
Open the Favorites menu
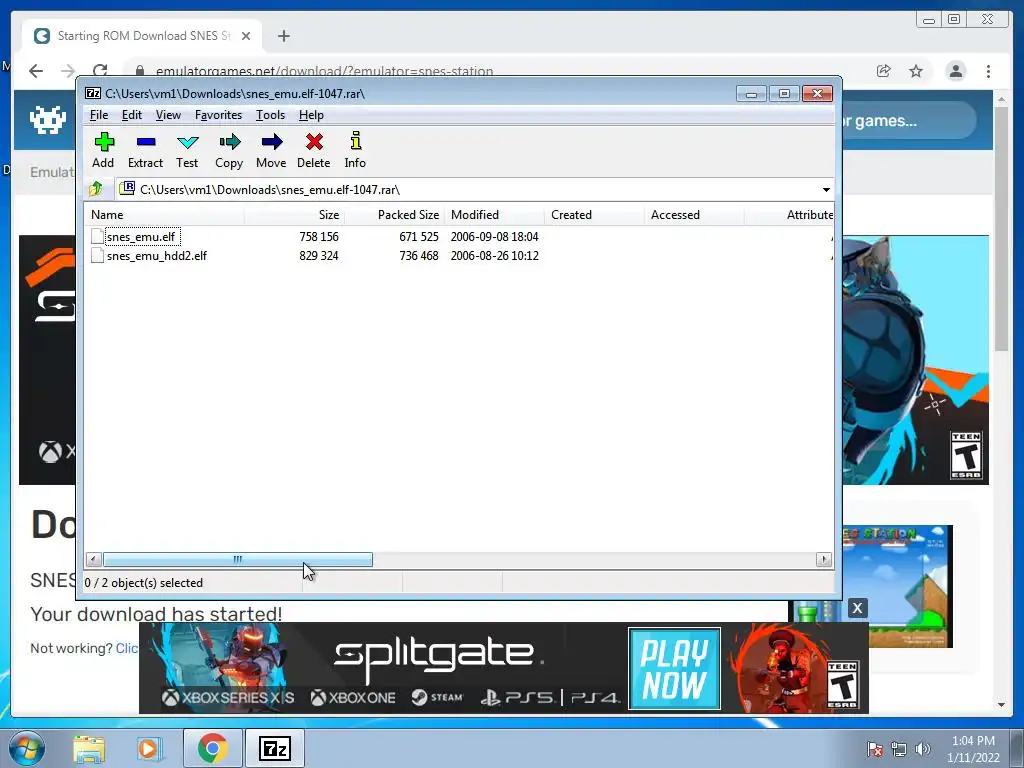tap(218, 115)
